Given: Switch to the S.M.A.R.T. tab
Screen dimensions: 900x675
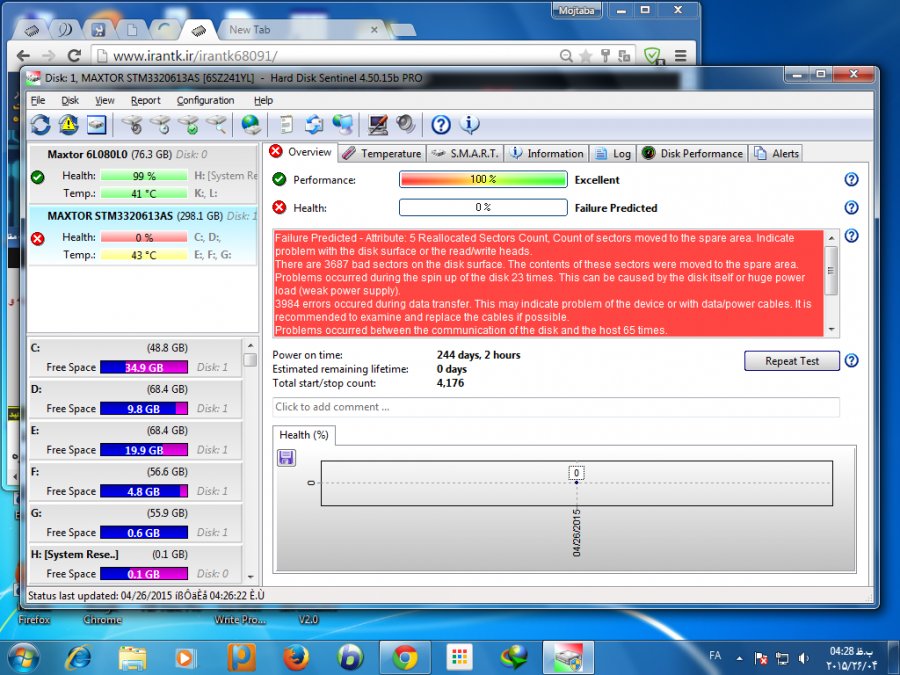Looking at the screenshot, I should coord(465,153).
